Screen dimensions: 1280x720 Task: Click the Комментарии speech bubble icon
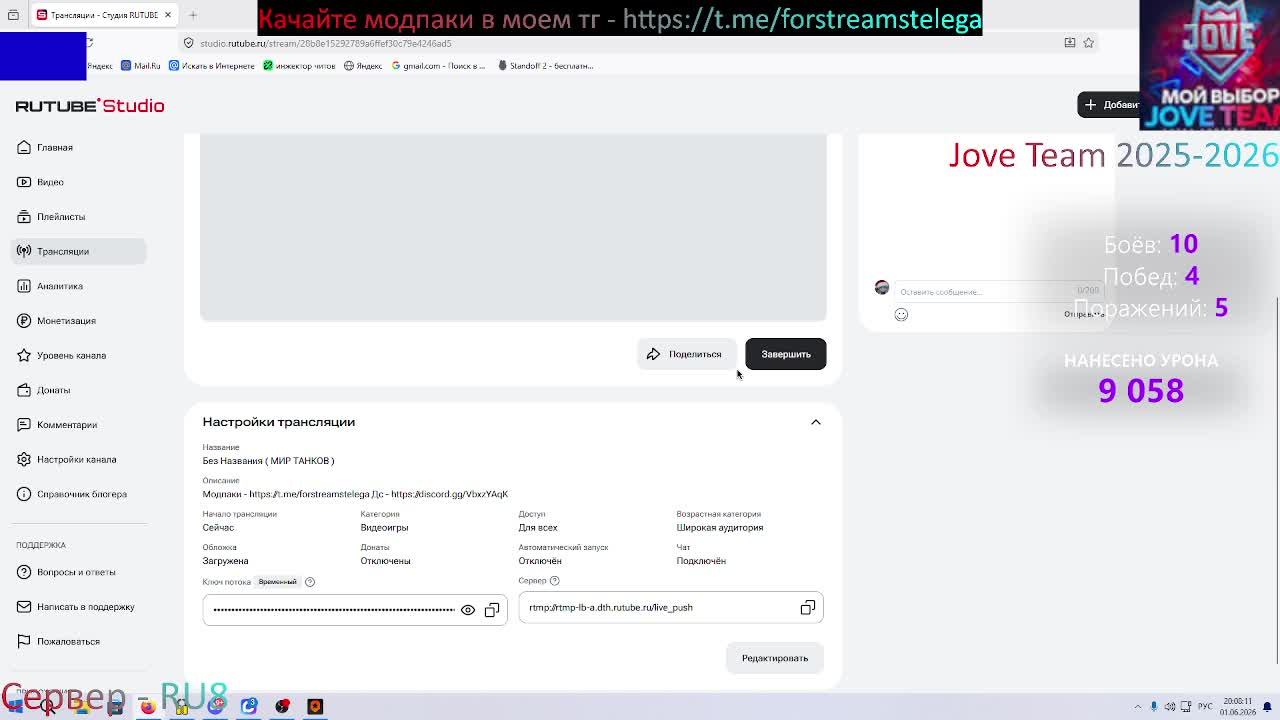[24, 424]
